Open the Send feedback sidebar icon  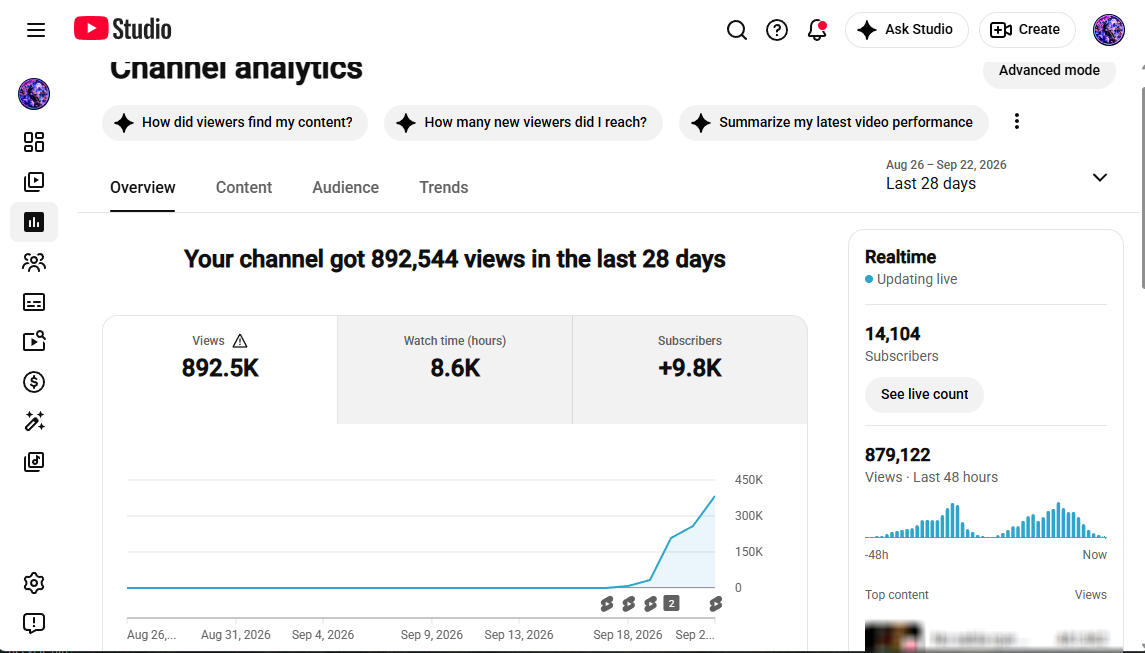[x=34, y=623]
